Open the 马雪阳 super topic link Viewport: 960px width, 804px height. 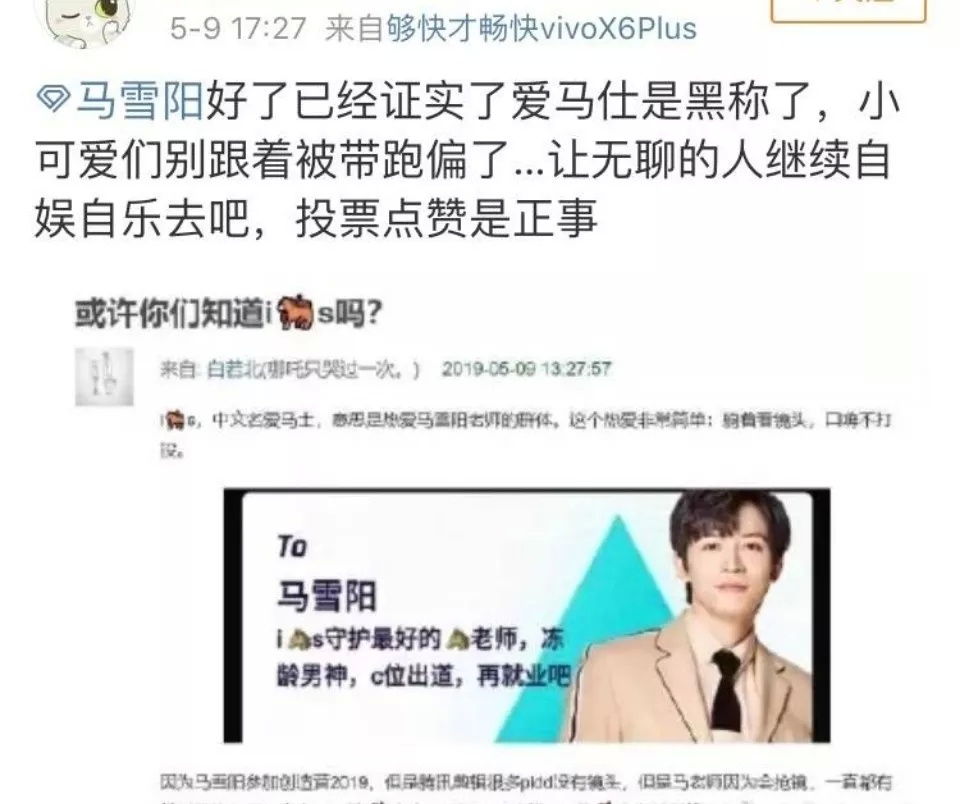[140, 100]
